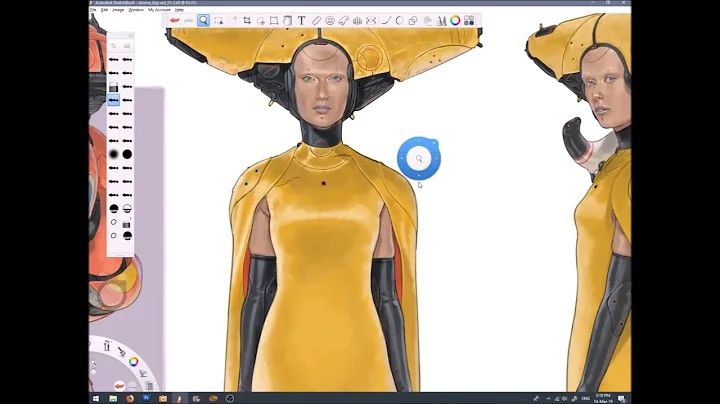The height and width of the screenshot is (404, 720).
Task: Open the Windows Start menu
Action: [x=96, y=398]
